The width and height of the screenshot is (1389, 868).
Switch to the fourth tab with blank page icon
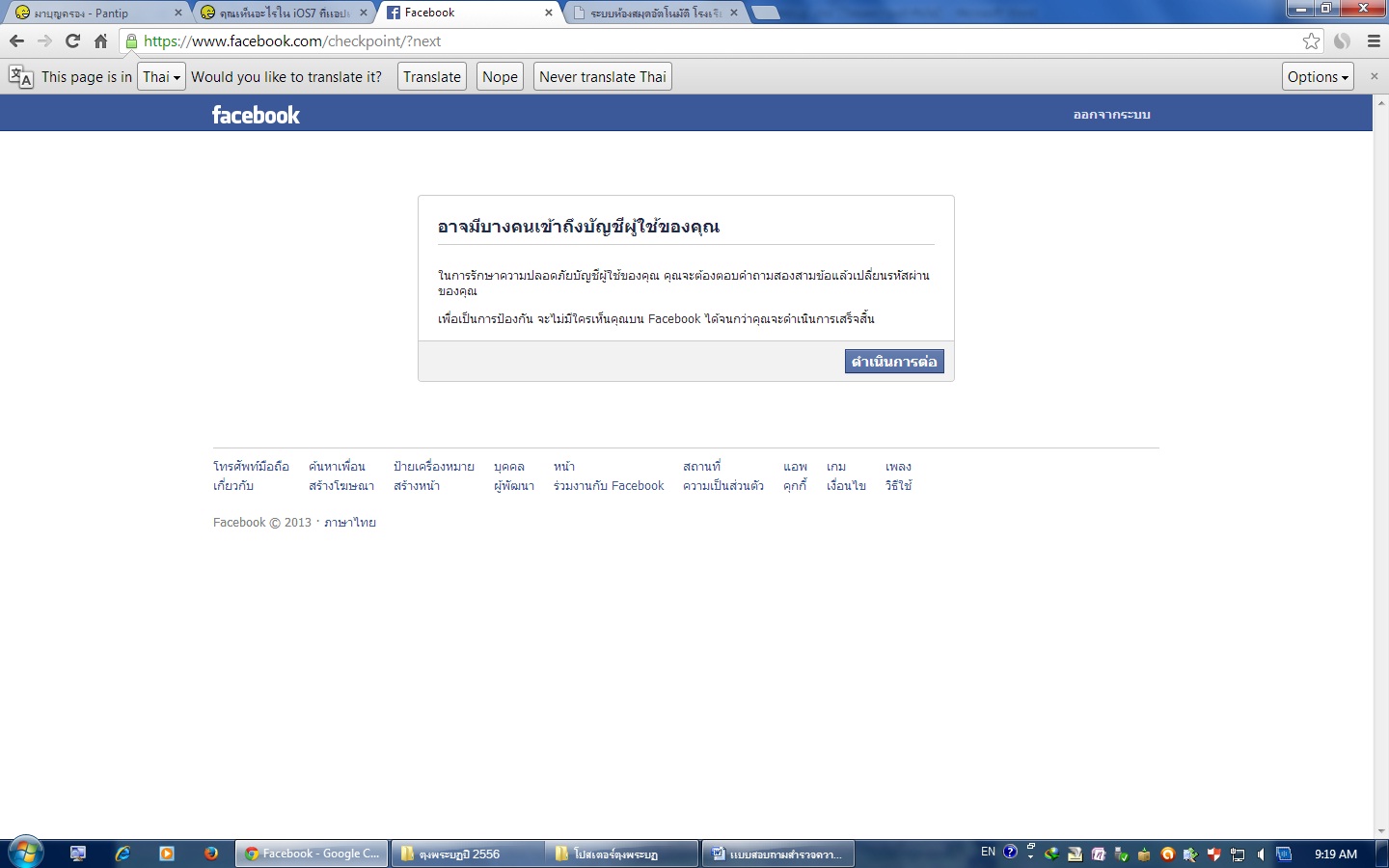(656, 13)
